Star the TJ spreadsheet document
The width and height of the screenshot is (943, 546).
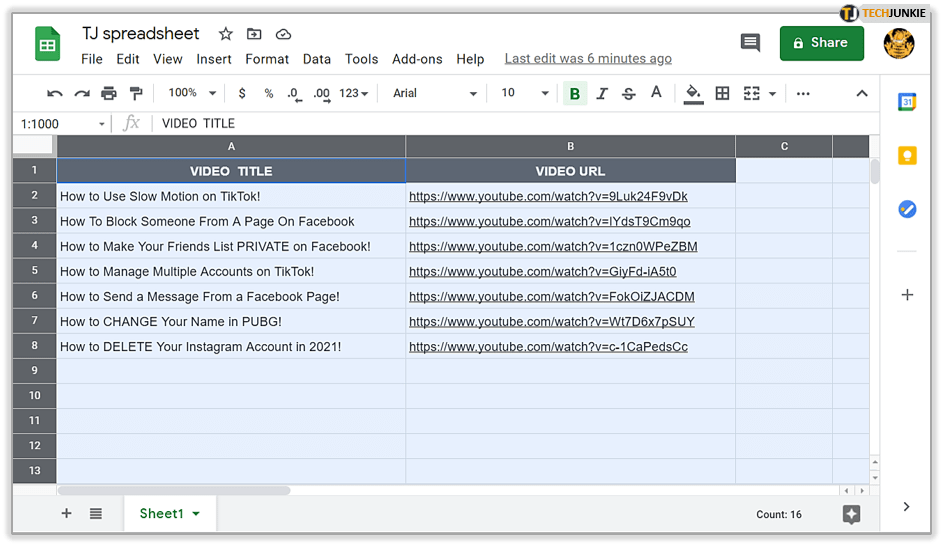(x=225, y=34)
